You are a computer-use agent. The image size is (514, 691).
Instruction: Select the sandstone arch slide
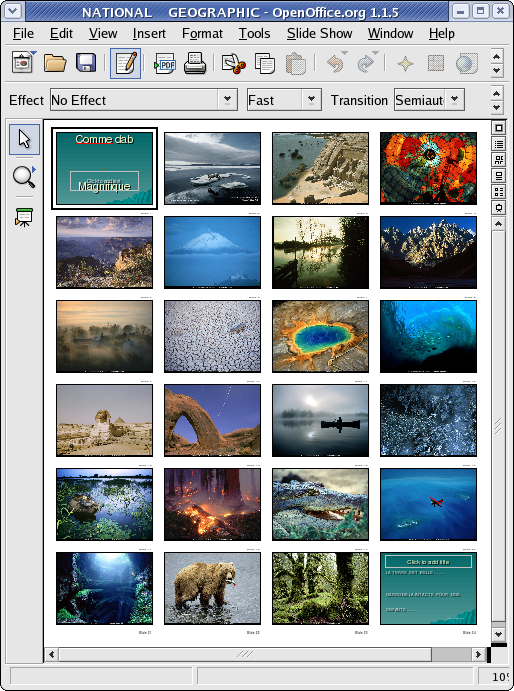212,420
